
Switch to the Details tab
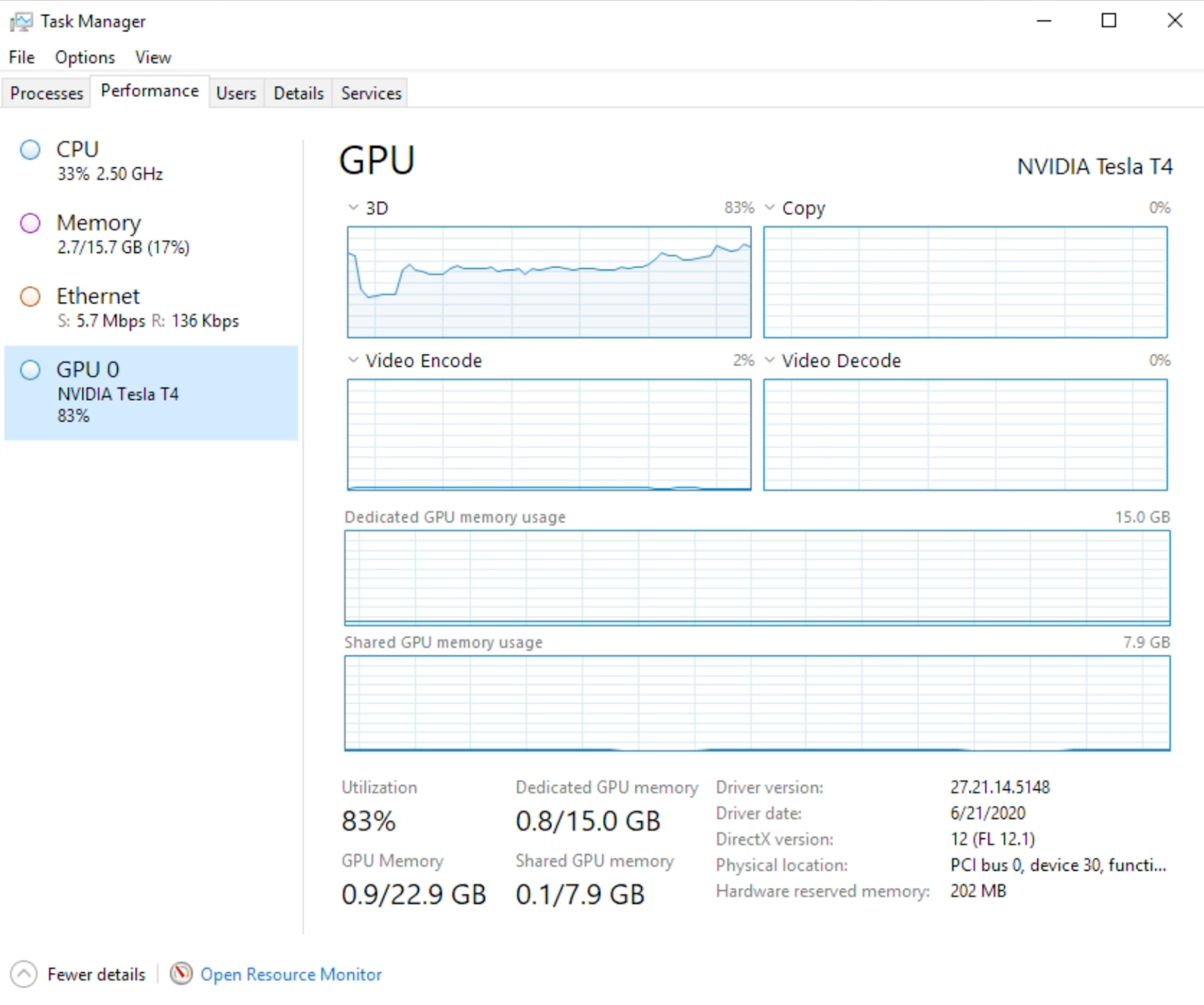point(298,93)
